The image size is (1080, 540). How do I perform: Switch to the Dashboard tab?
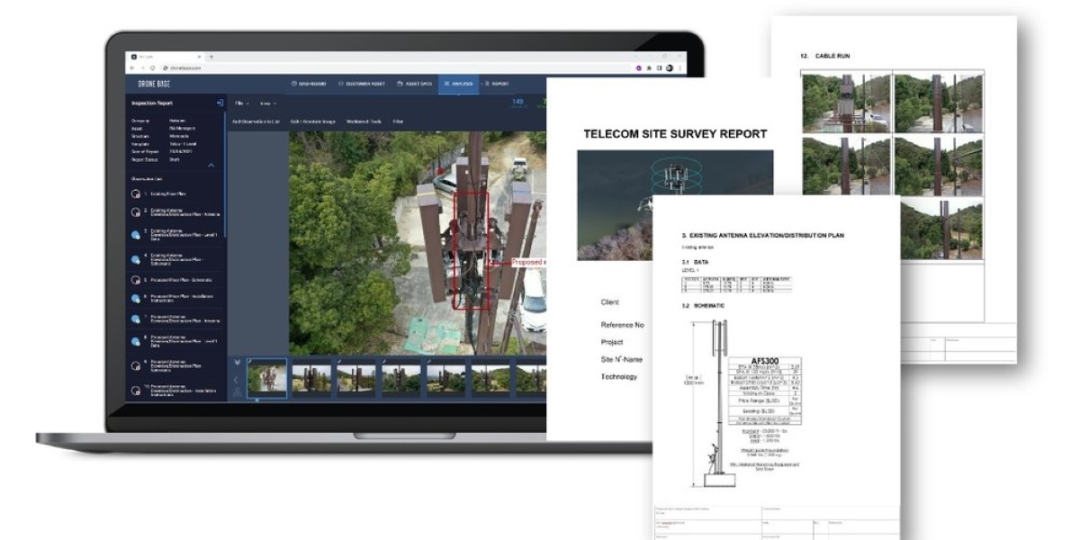point(309,84)
